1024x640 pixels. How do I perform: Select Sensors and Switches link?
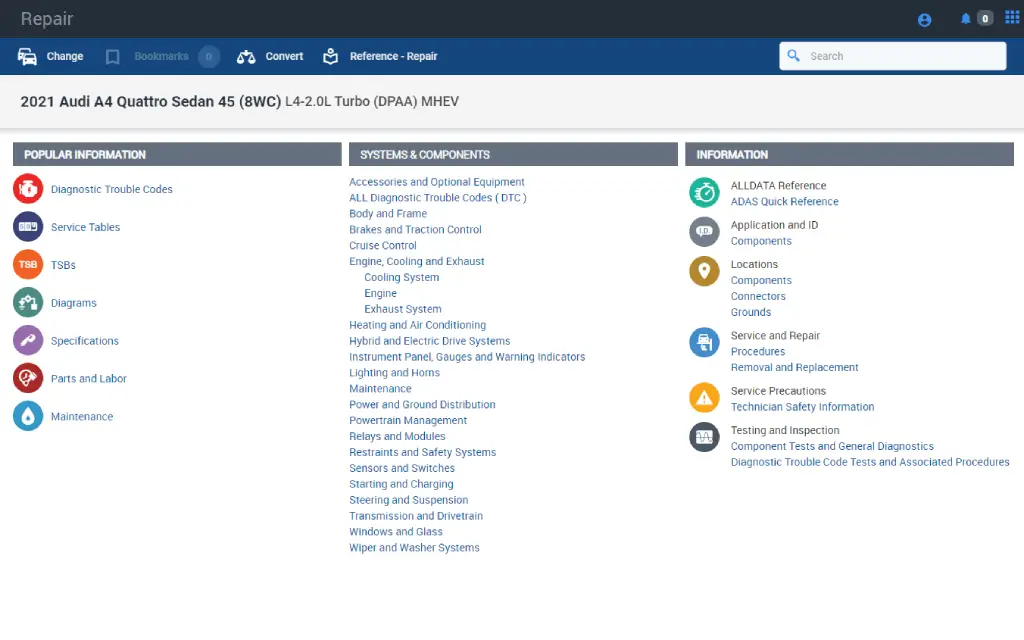click(x=402, y=468)
